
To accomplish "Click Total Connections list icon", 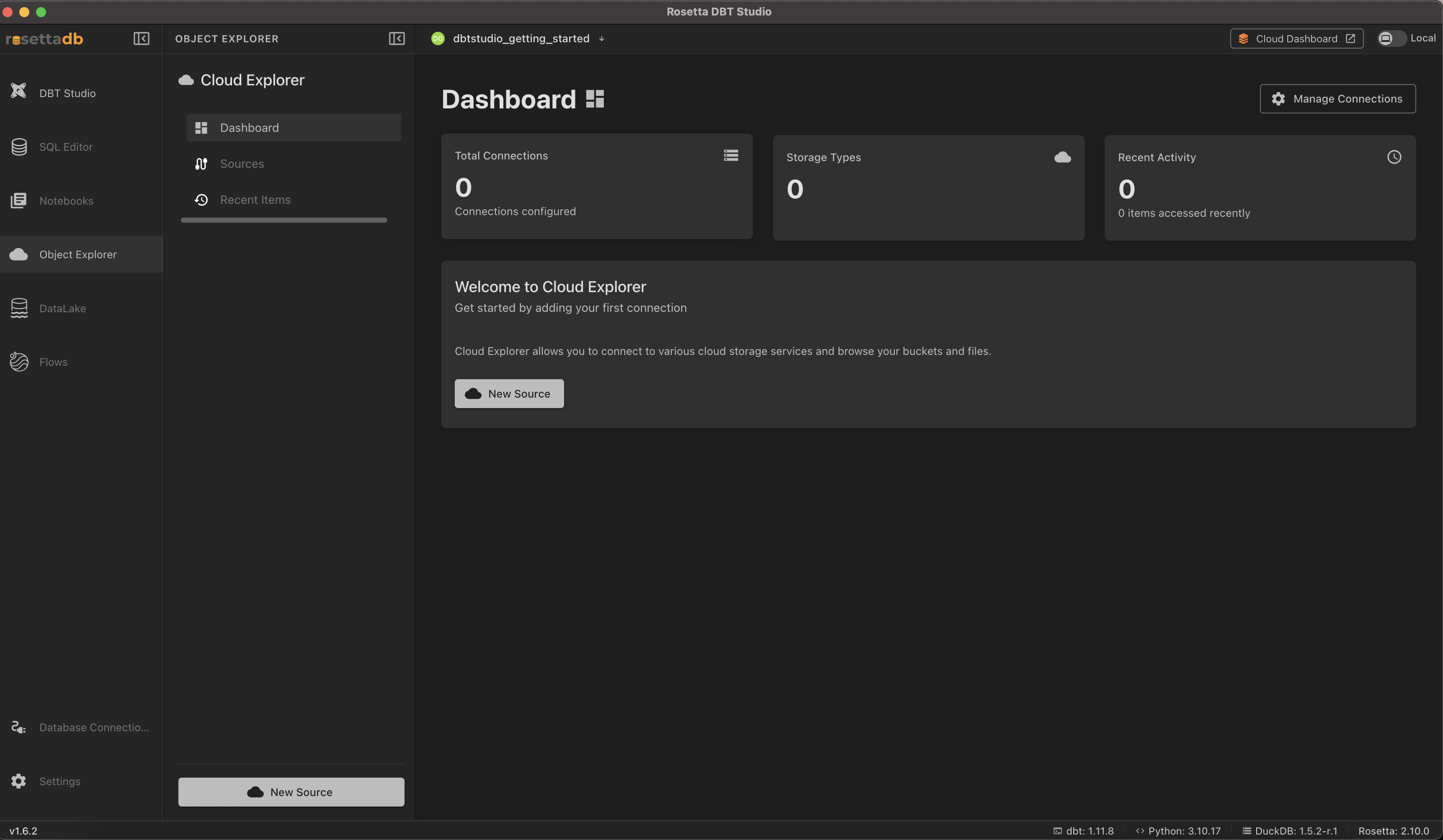I will click(x=731, y=155).
